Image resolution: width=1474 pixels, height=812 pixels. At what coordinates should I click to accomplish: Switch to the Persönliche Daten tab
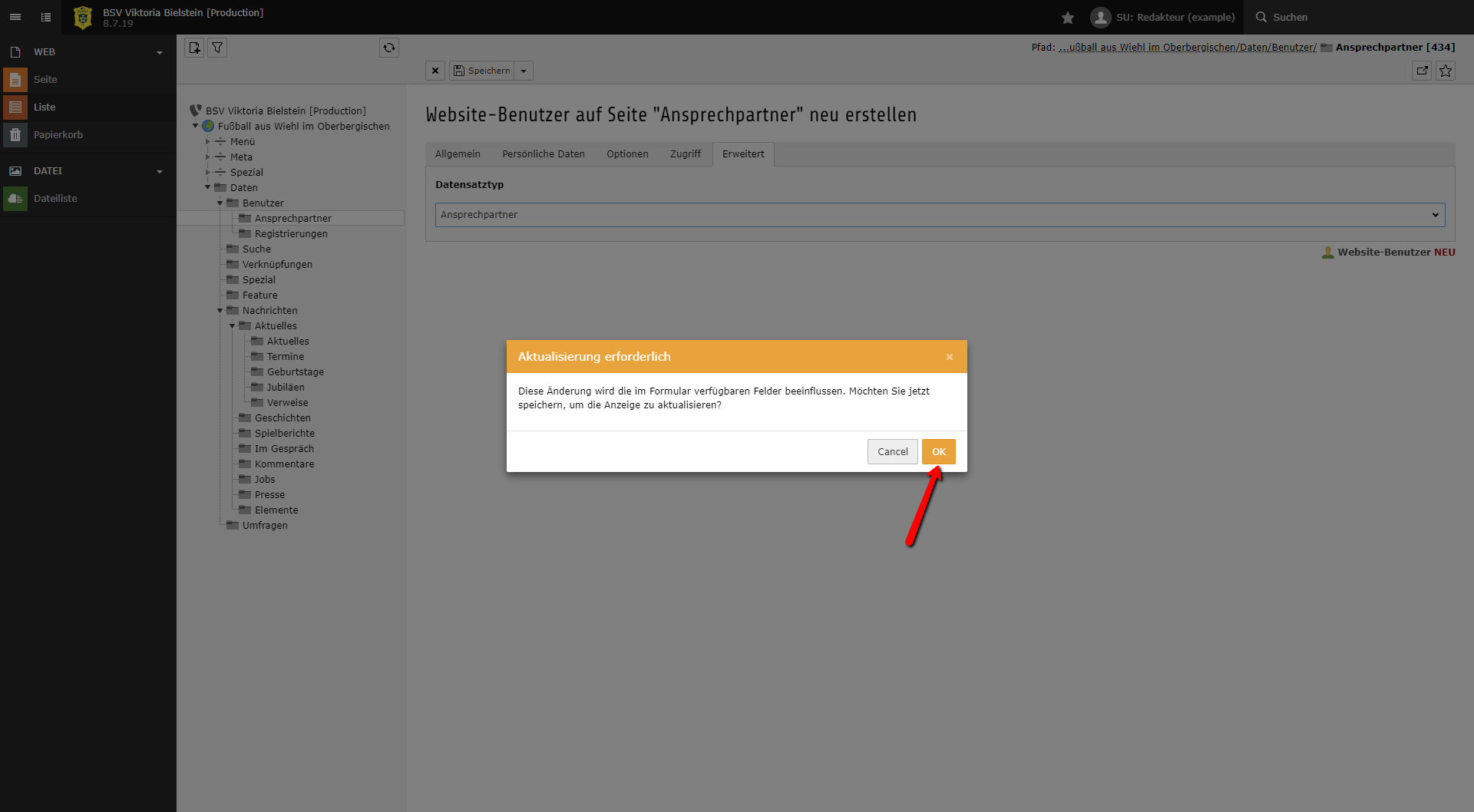coord(543,154)
